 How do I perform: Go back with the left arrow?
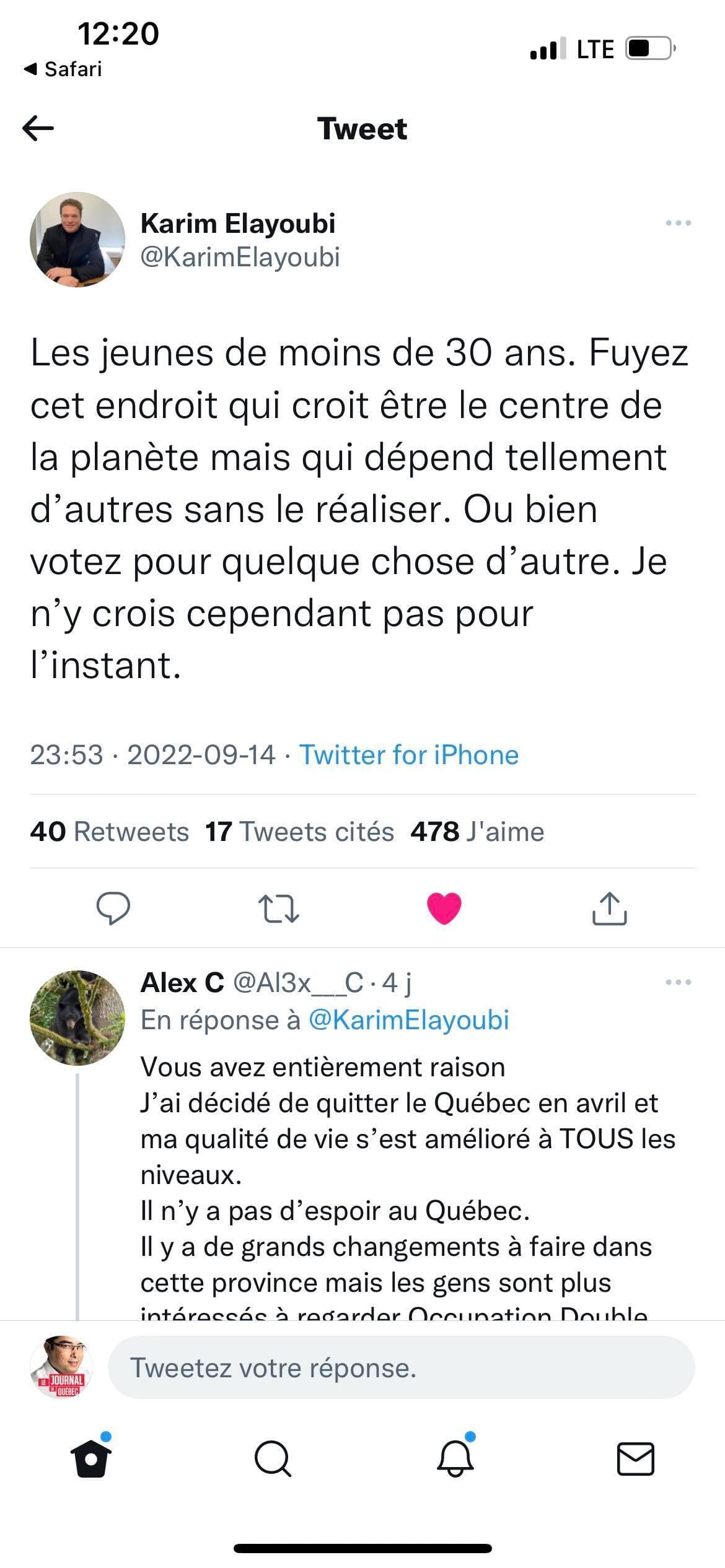(38, 129)
